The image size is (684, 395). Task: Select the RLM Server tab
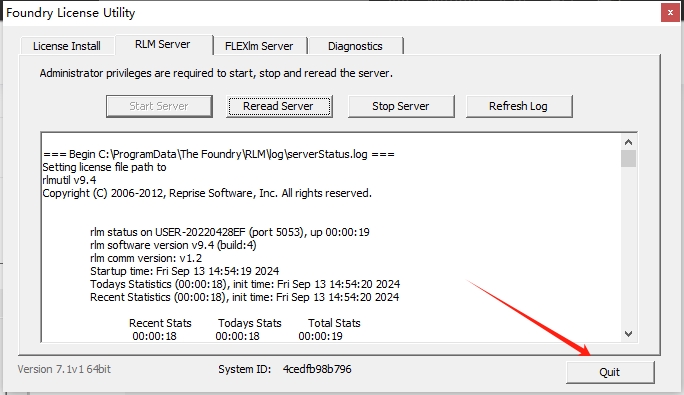point(163,45)
